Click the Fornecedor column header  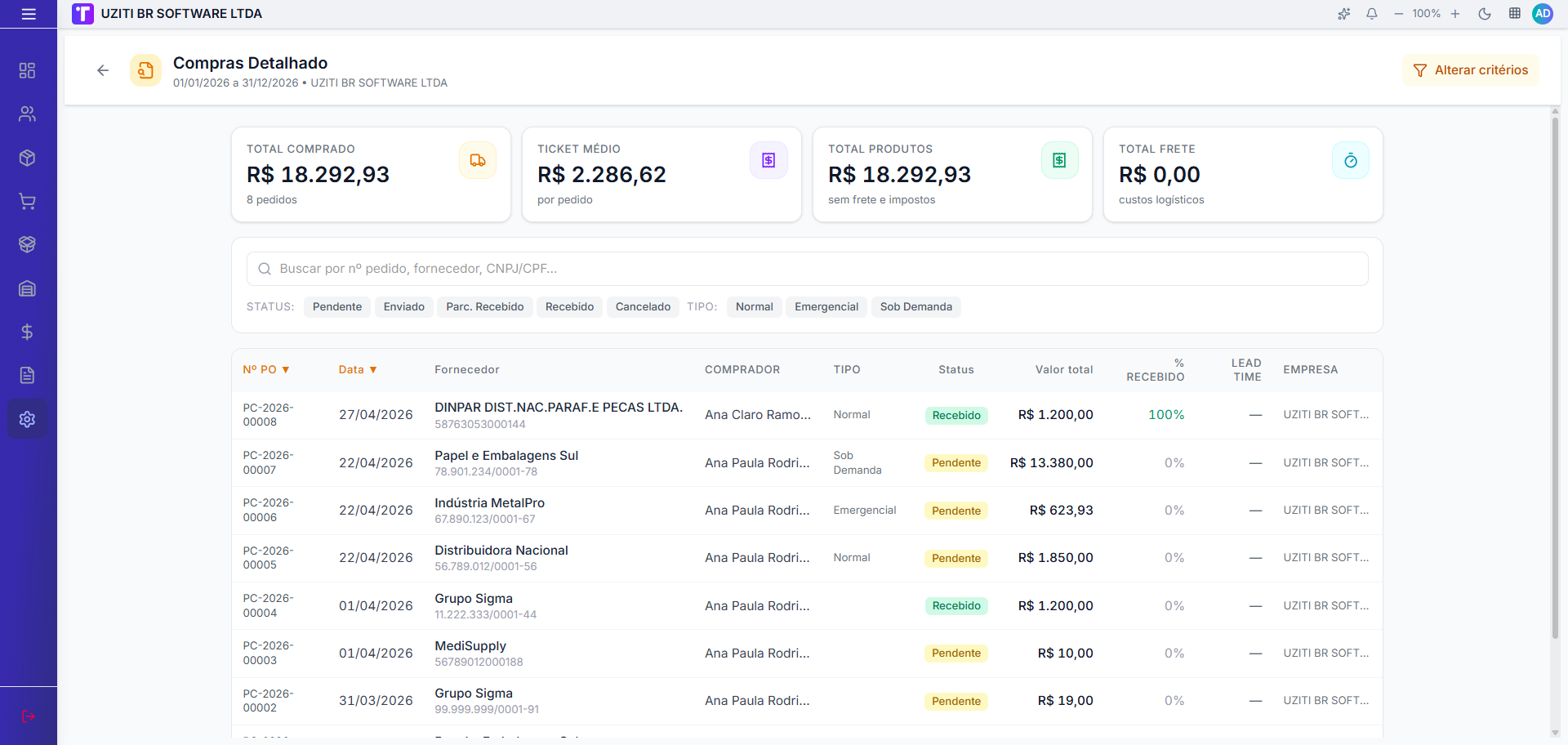[x=467, y=370]
